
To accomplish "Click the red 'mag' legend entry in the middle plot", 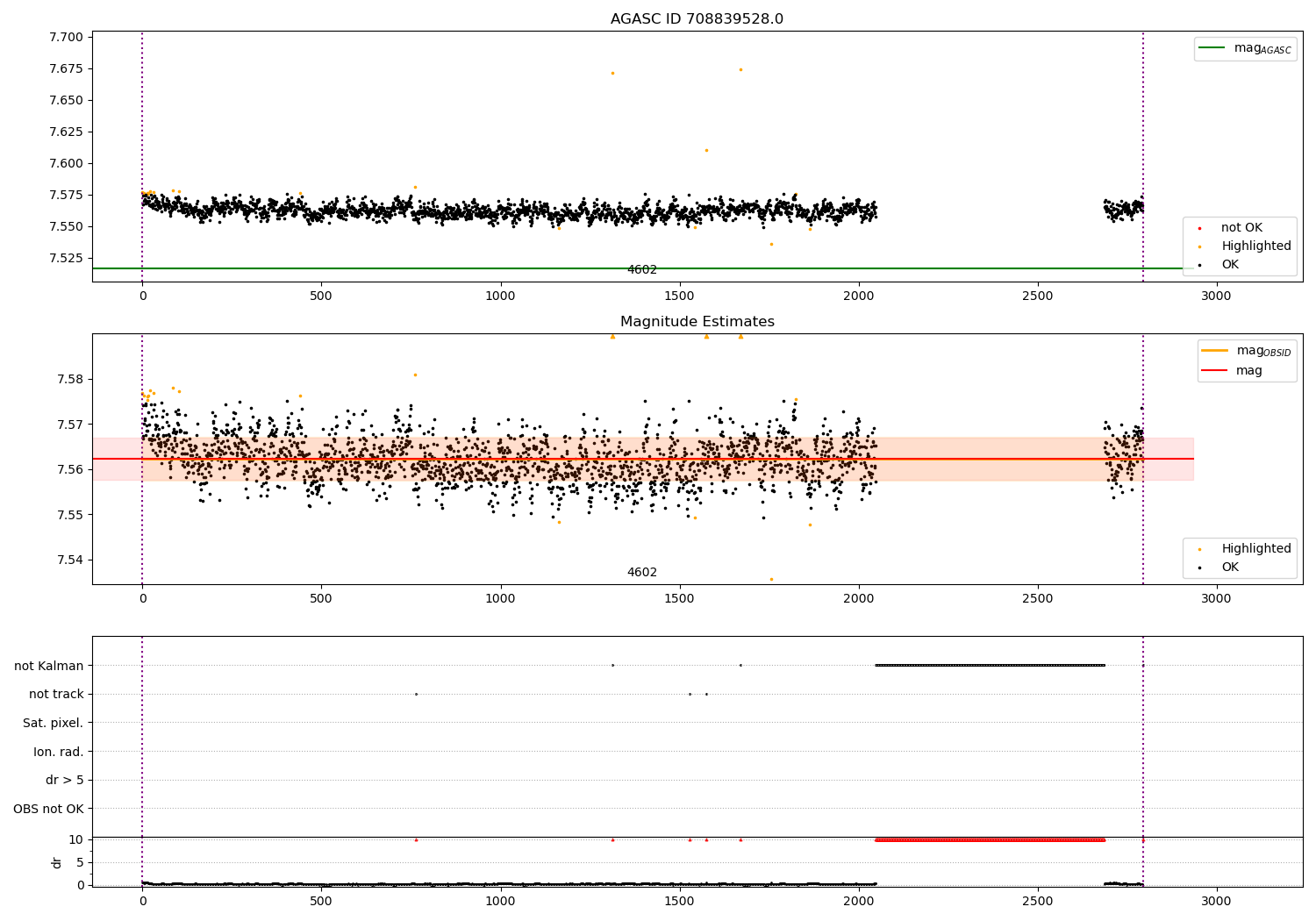I will [1233, 370].
